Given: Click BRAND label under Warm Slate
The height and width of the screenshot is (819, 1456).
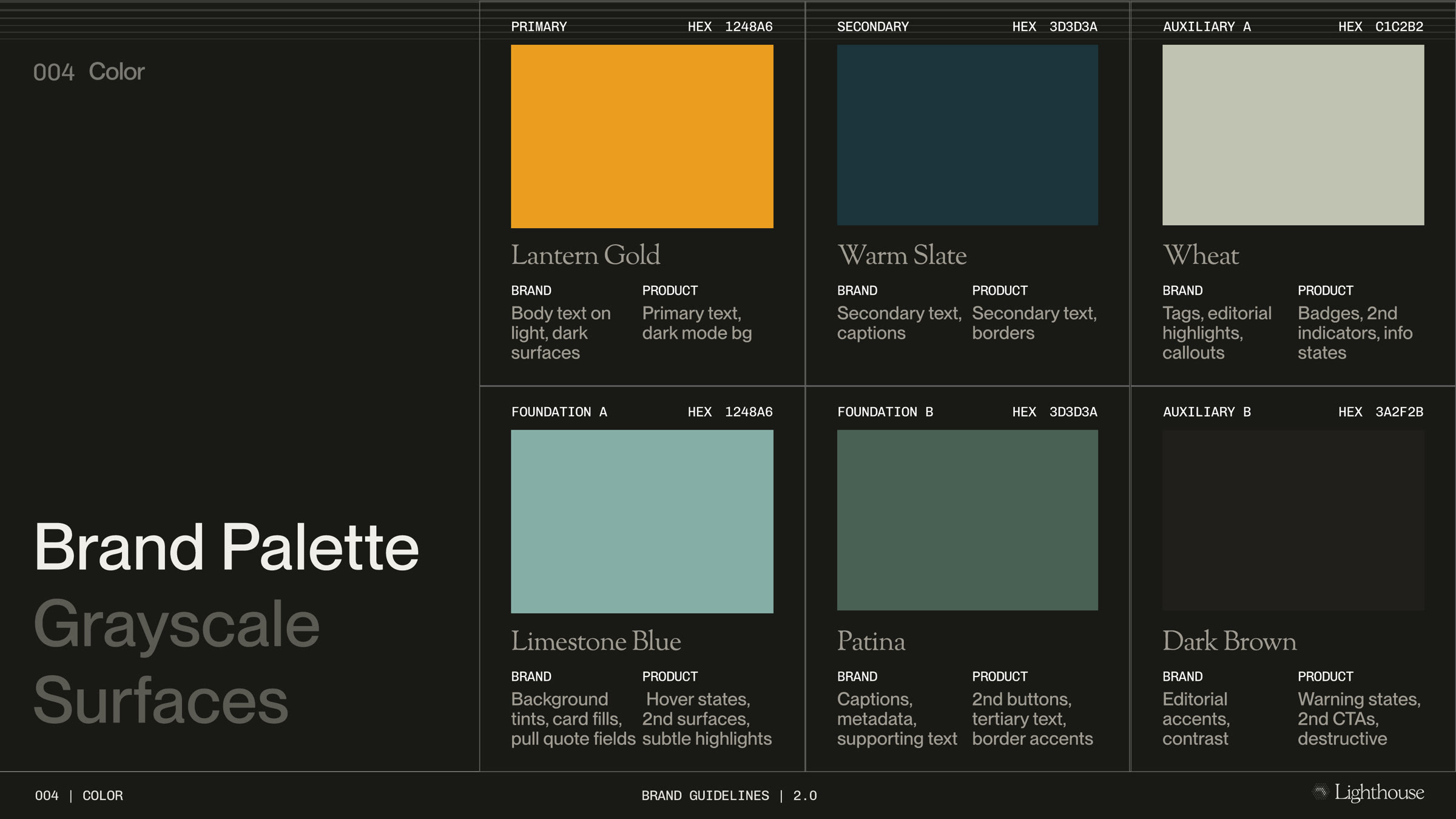Looking at the screenshot, I should (x=857, y=291).
